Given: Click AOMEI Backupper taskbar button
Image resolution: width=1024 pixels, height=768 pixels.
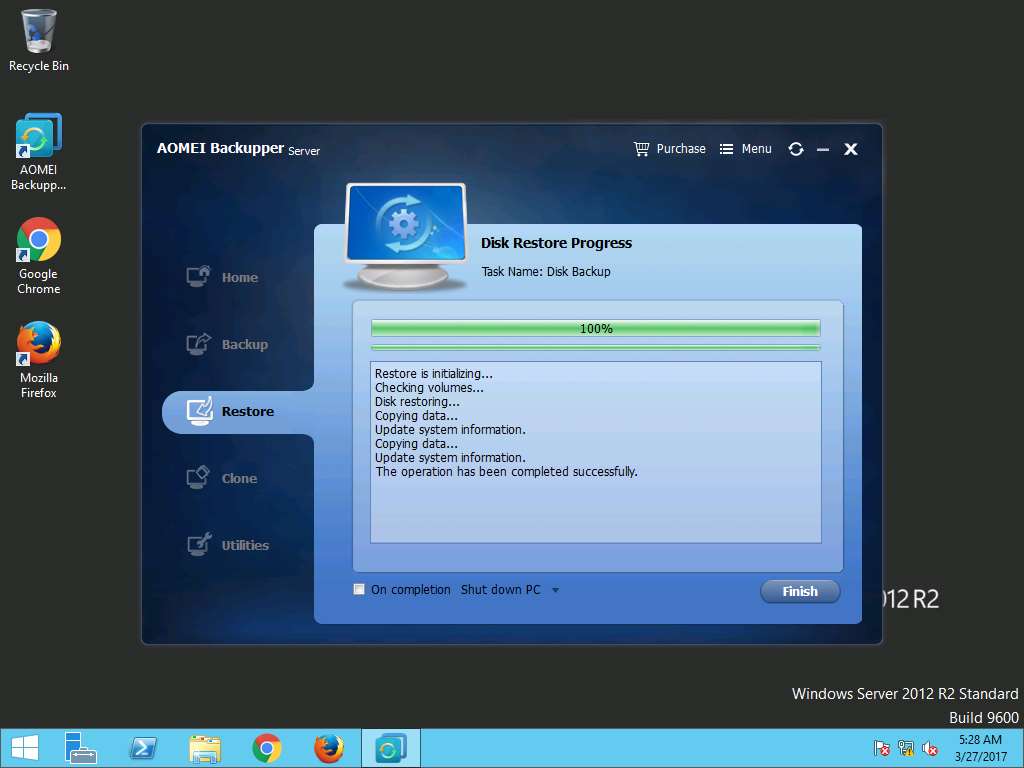Looking at the screenshot, I should [391, 748].
